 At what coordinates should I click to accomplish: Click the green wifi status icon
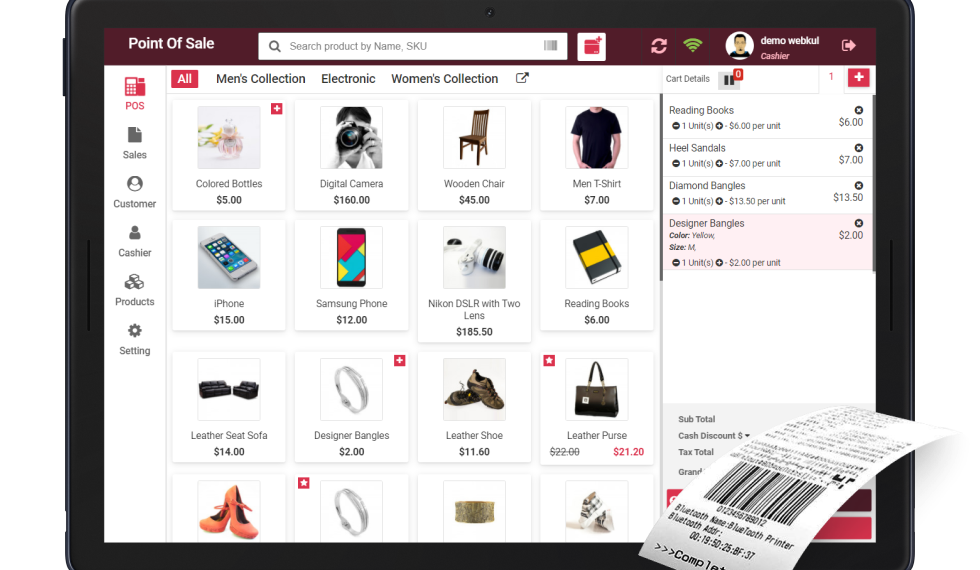(x=692, y=45)
